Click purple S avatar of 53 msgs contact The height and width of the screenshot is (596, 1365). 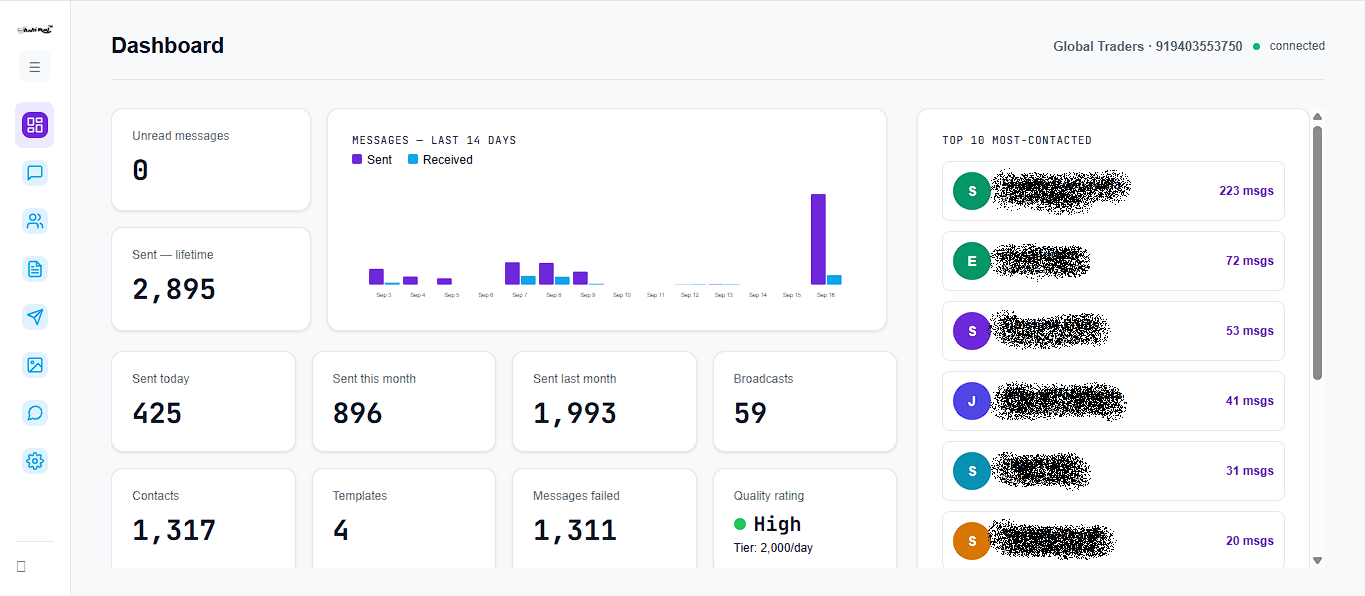pyautogui.click(x=971, y=331)
